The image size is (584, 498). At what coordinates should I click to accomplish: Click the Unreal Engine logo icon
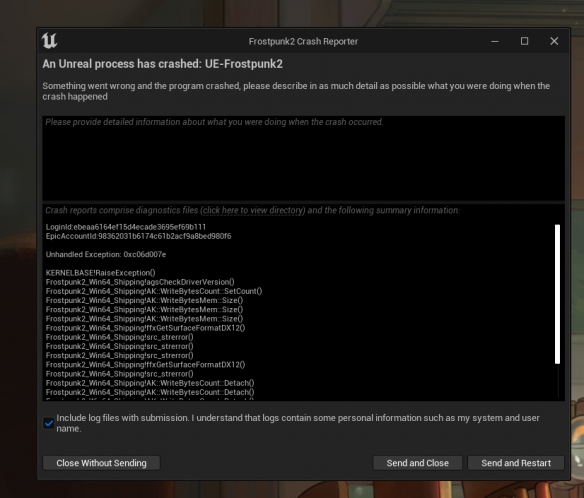[x=49, y=41]
